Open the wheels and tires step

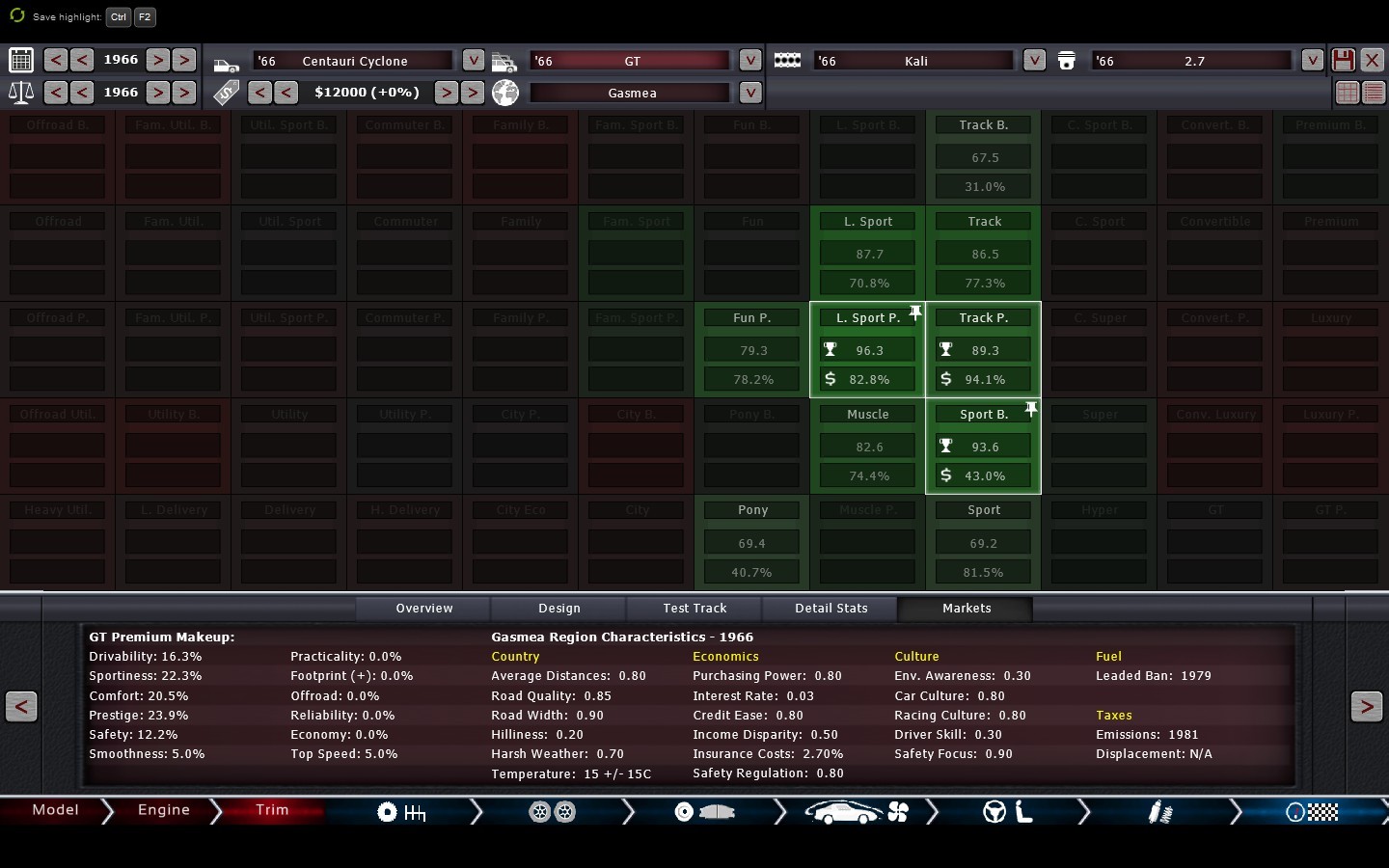point(553,812)
